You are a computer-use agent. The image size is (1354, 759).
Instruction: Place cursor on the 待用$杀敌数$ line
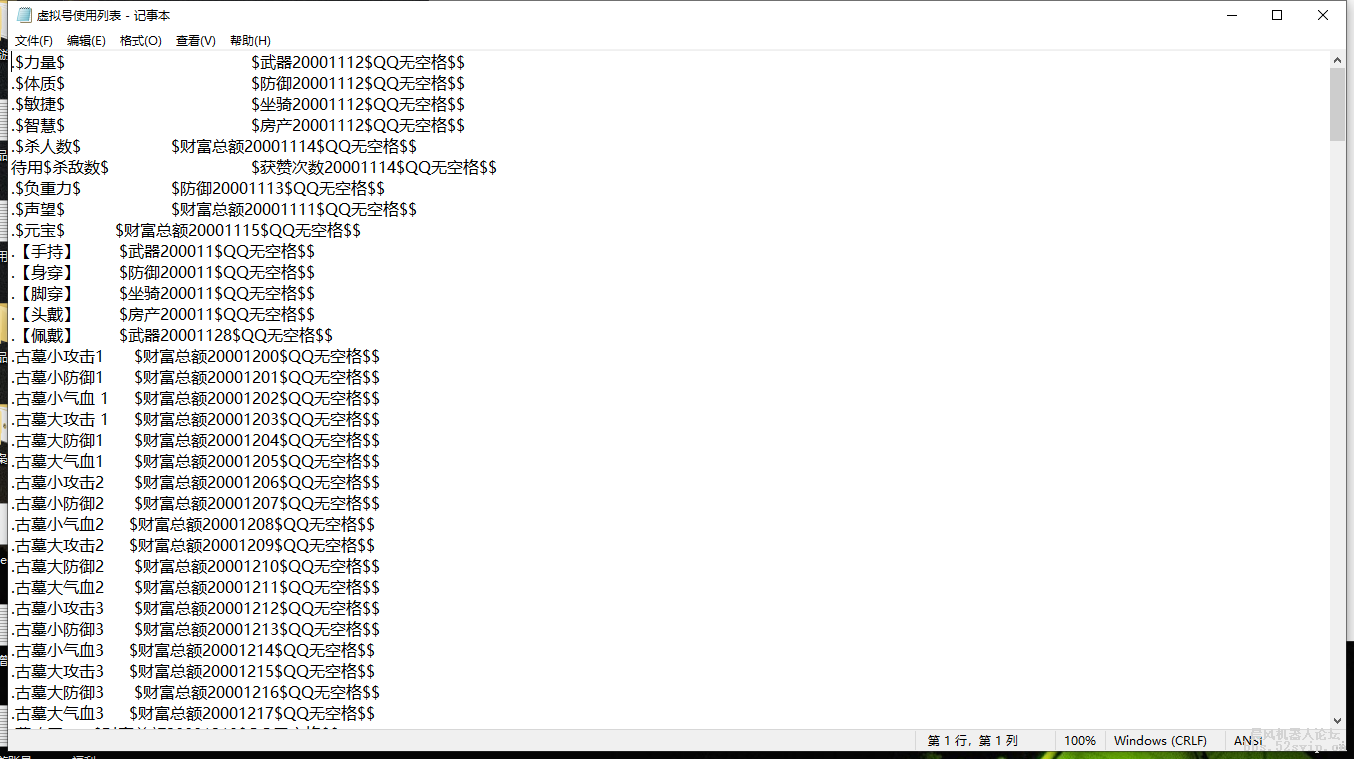tap(60, 167)
